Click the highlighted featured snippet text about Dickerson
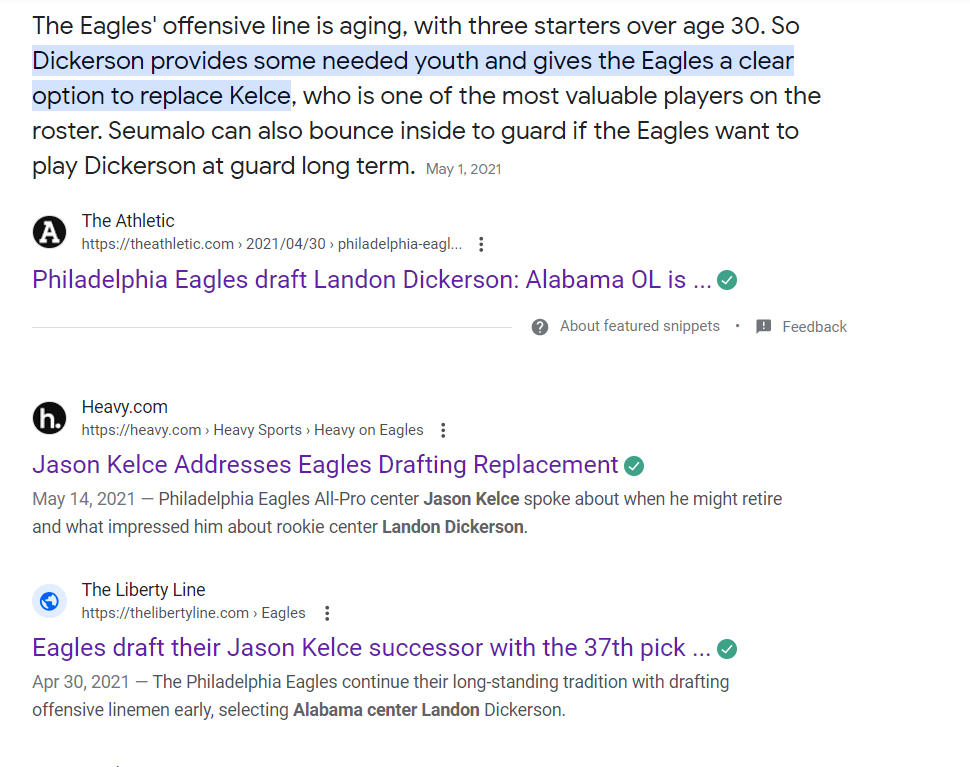The width and height of the screenshot is (970, 767). click(412, 62)
